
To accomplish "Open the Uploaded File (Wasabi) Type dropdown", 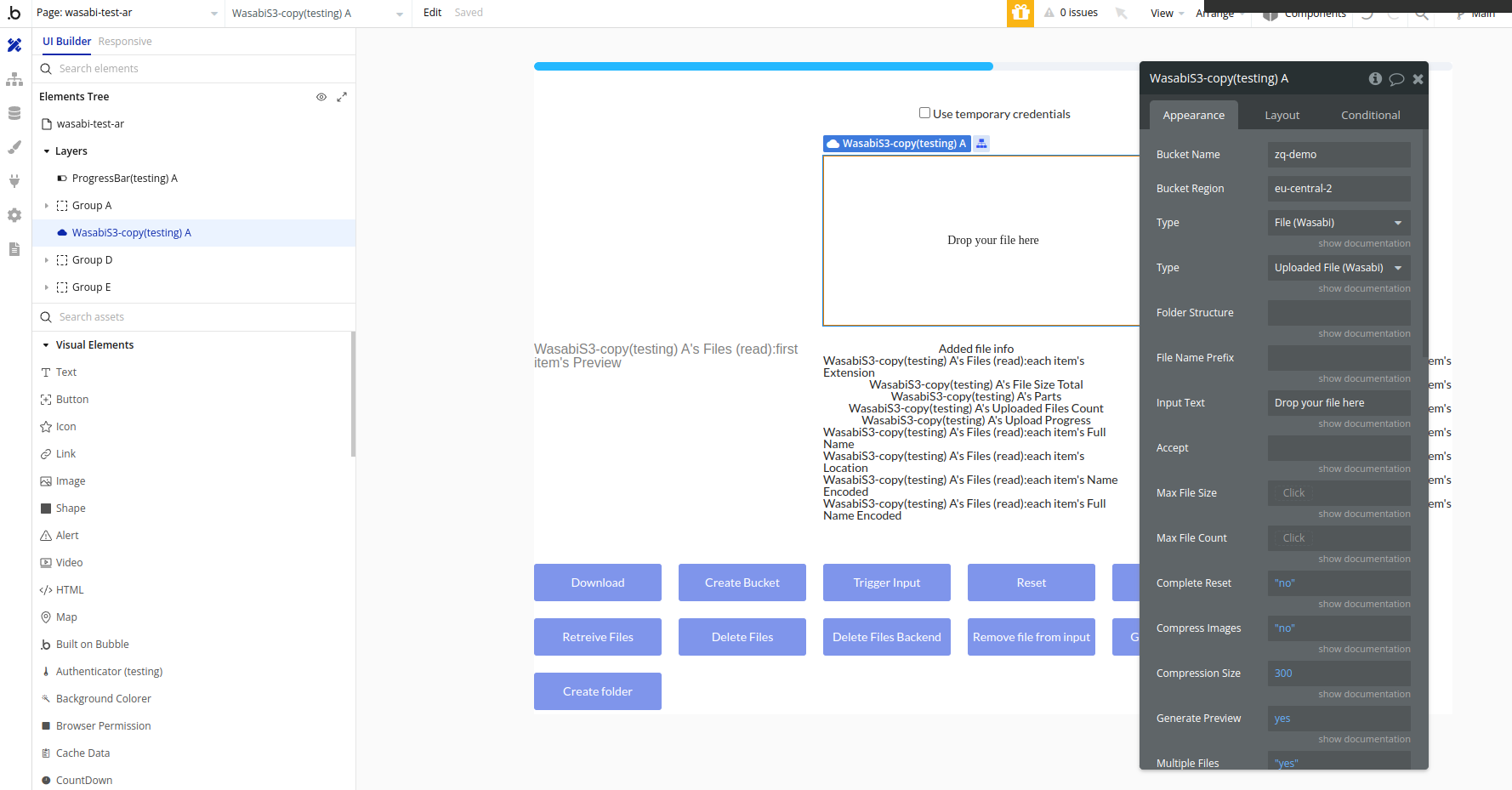I will click(x=1339, y=268).
